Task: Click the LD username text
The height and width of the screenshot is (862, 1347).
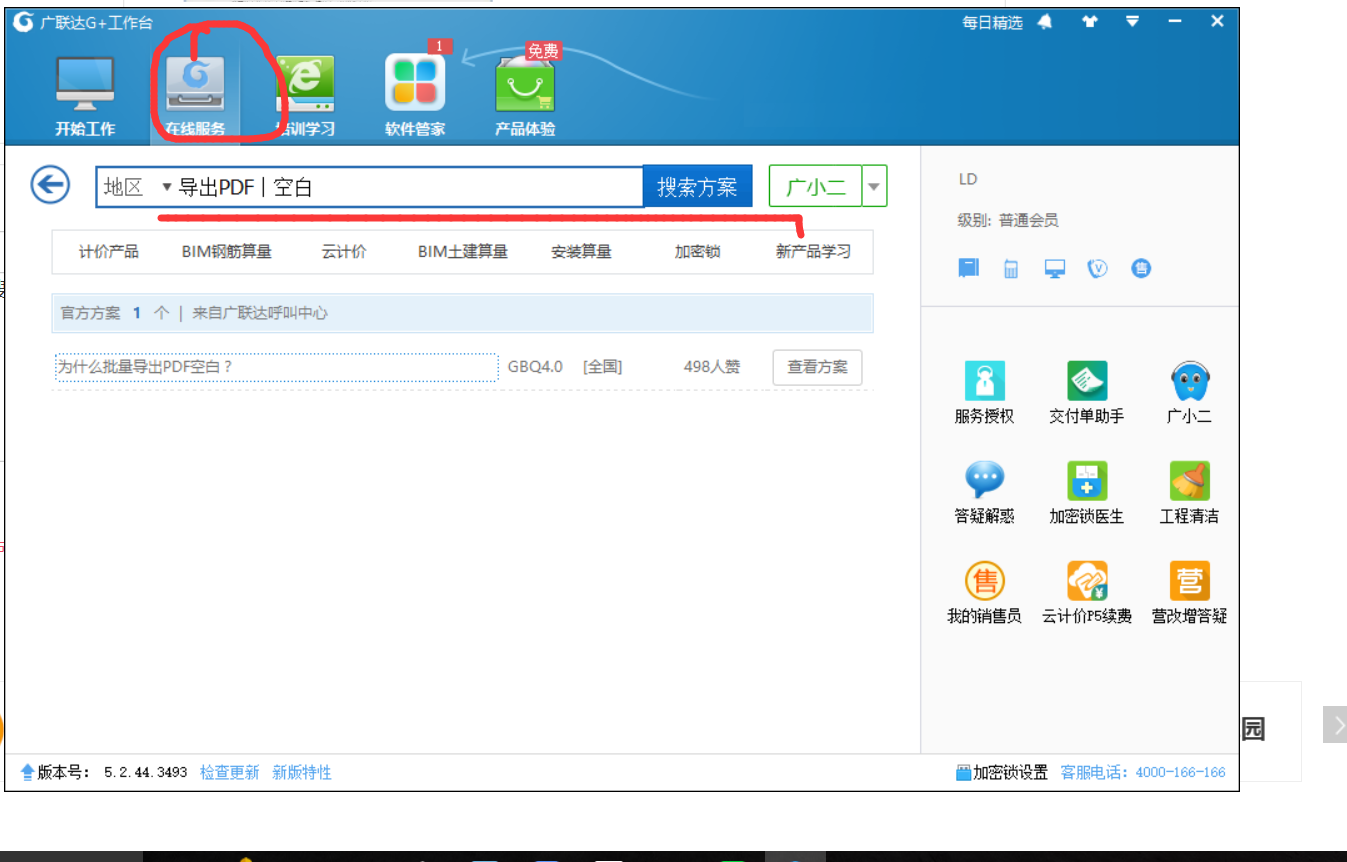Action: pos(968,179)
